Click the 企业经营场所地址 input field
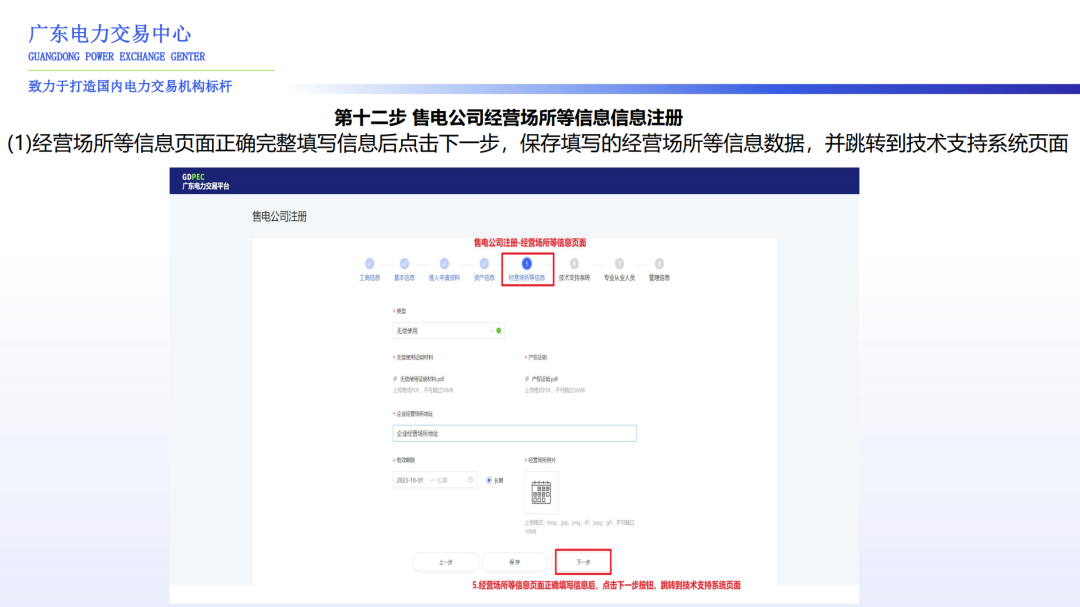Viewport: 1080px width, 607px height. [x=515, y=433]
